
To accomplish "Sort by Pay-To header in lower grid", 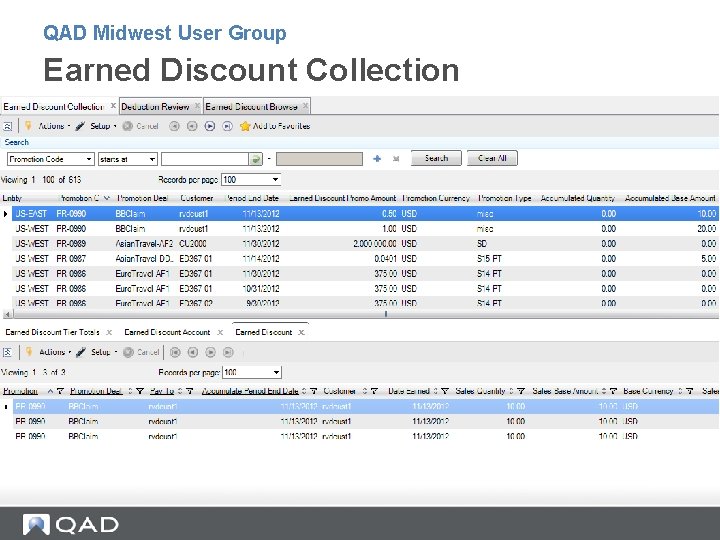I will [162, 391].
